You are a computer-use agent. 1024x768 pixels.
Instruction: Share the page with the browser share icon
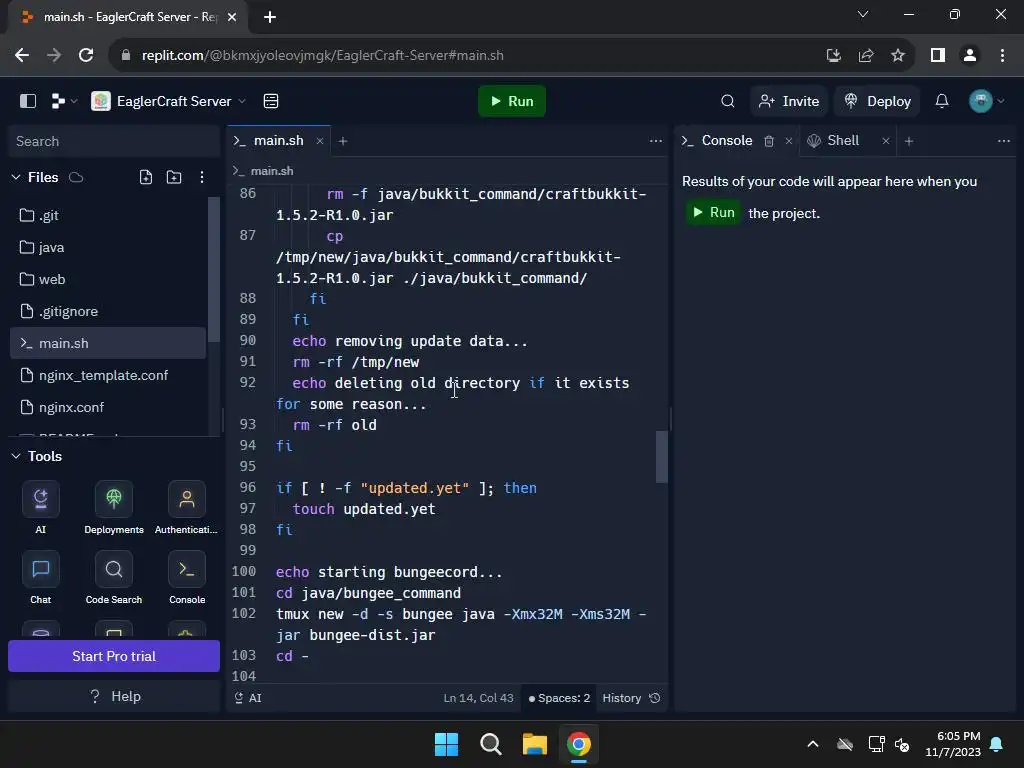coord(866,56)
